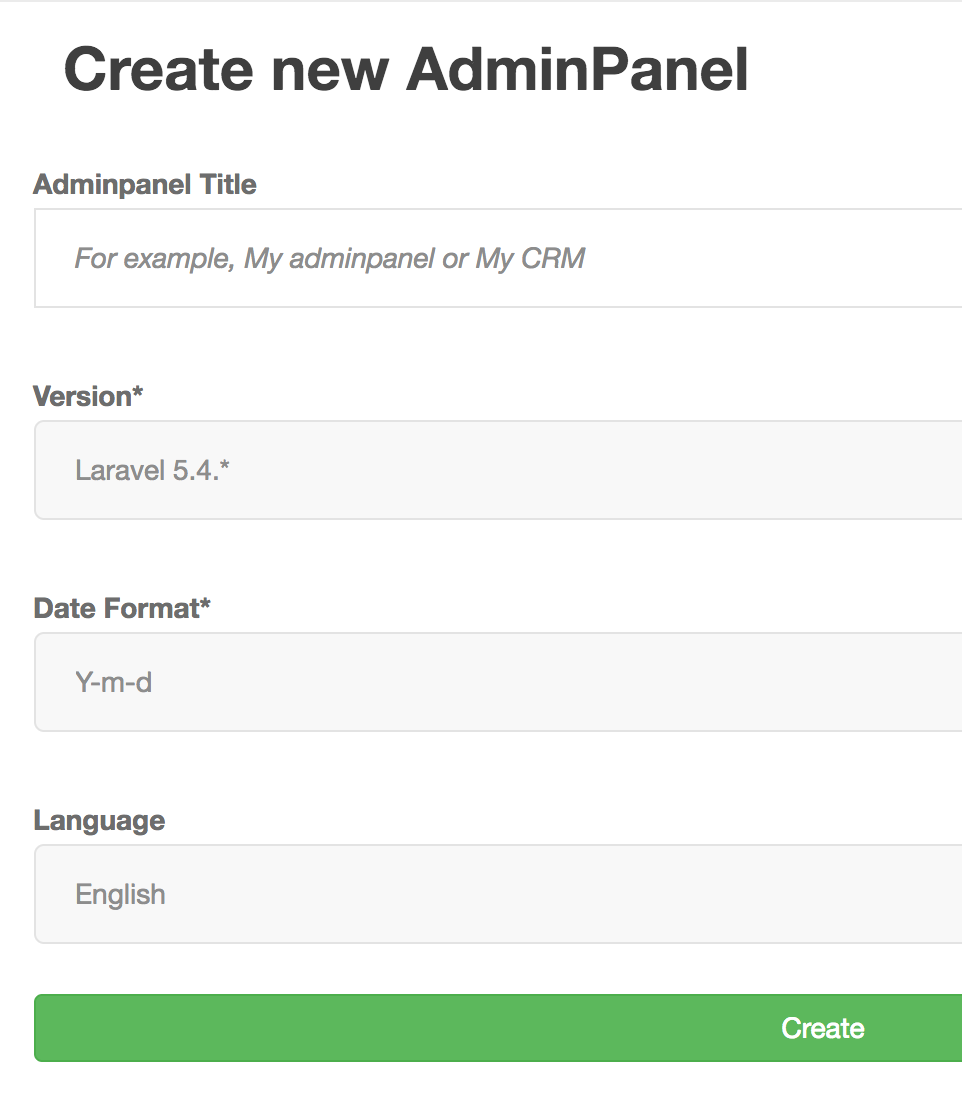Screen dimensions: 962x1108
Task: Click the 'For example, My adminpanel' placeholder field
Action: (480, 258)
